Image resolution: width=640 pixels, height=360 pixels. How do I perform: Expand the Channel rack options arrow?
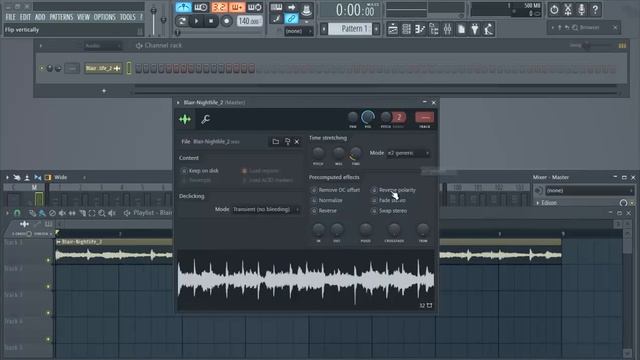[x=41, y=46]
